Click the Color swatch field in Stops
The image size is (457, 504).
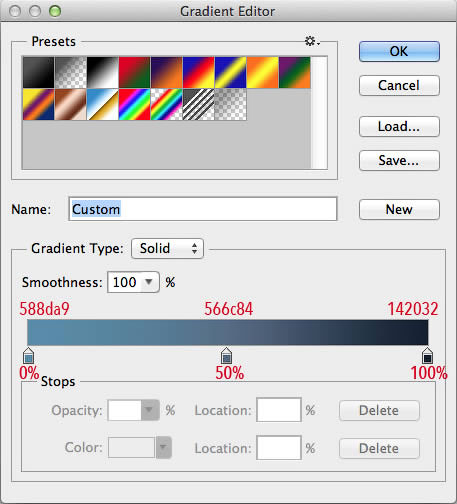(x=132, y=447)
